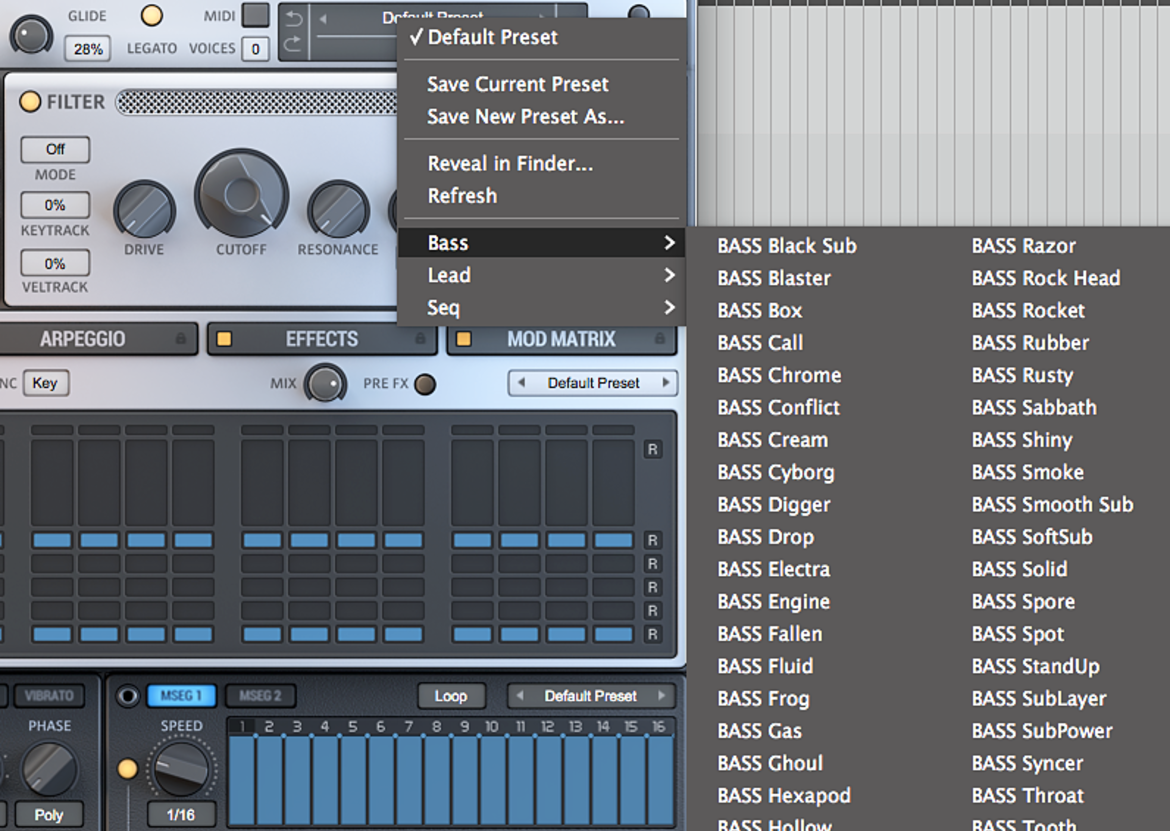Image resolution: width=1170 pixels, height=831 pixels.
Task: Open the Mod Matrix tab
Action: (x=562, y=339)
